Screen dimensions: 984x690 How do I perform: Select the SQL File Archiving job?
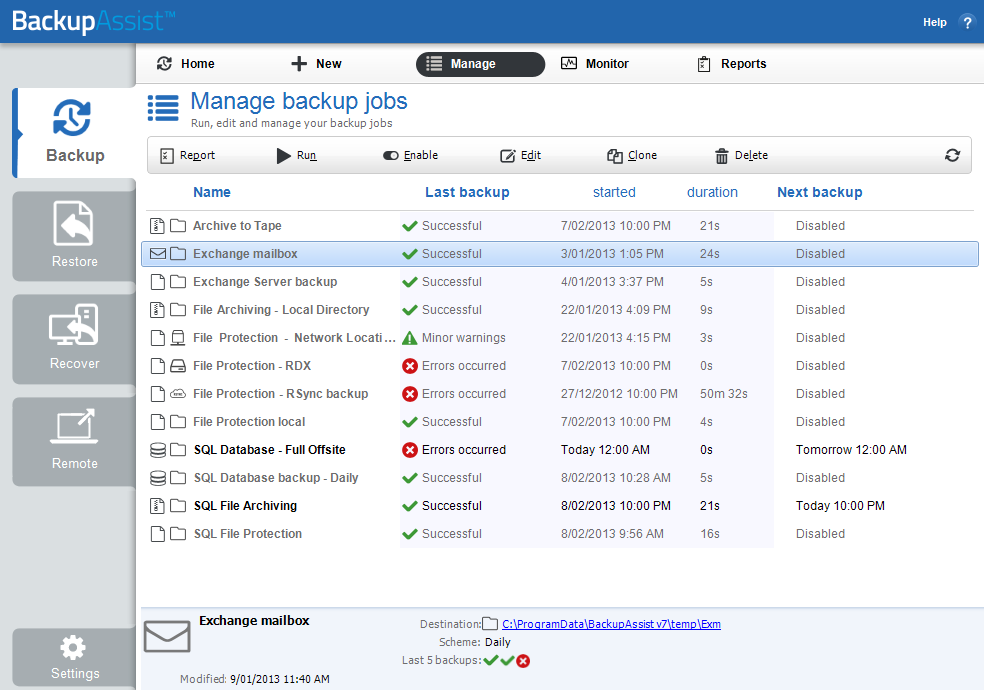(x=560, y=506)
